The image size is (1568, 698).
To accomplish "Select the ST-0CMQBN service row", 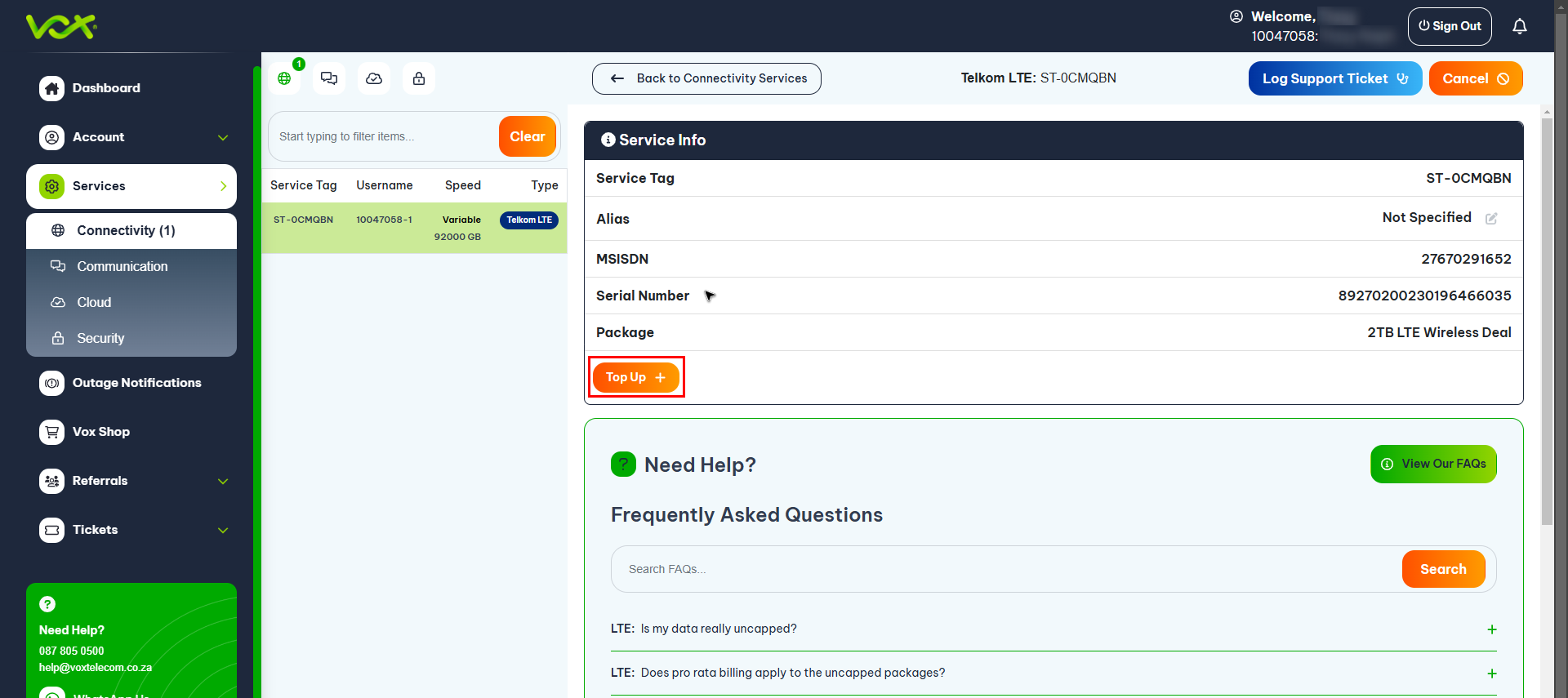I will (x=414, y=228).
